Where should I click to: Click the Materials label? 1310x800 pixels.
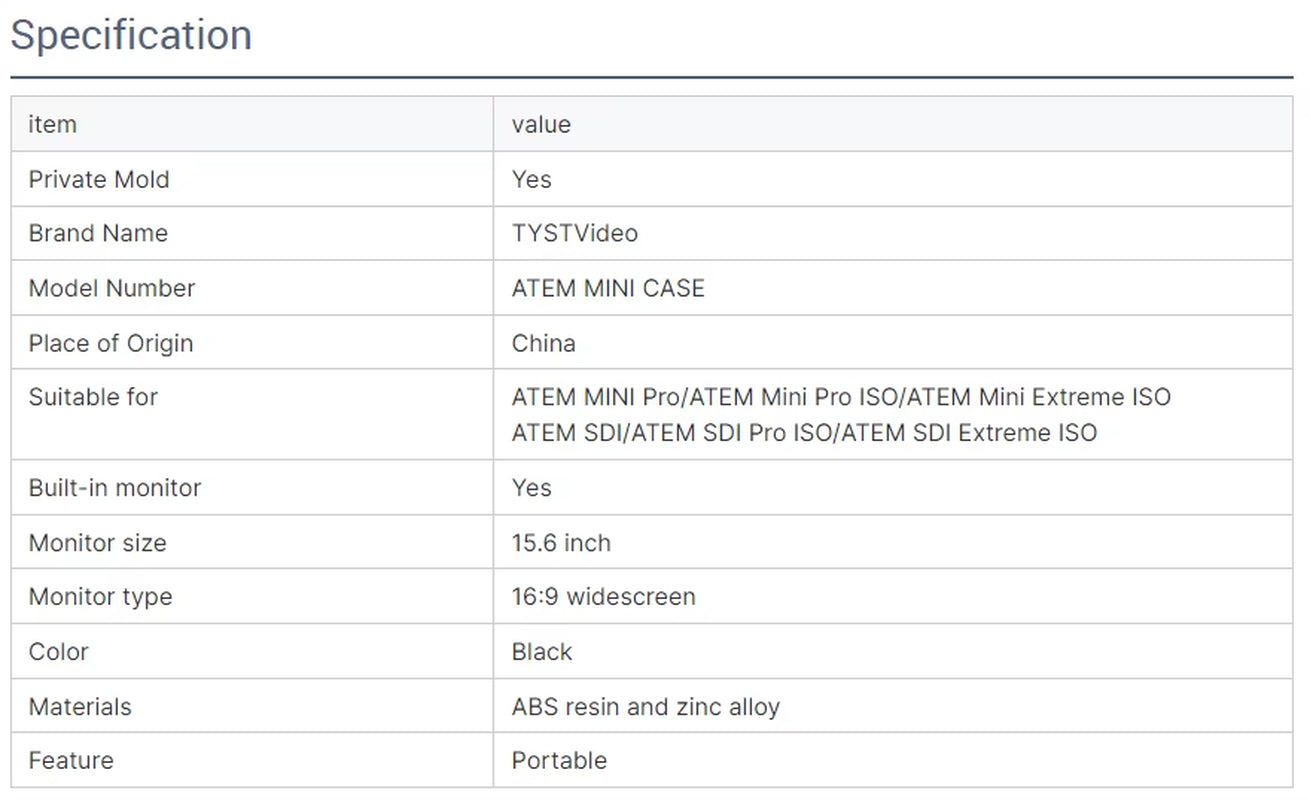80,707
